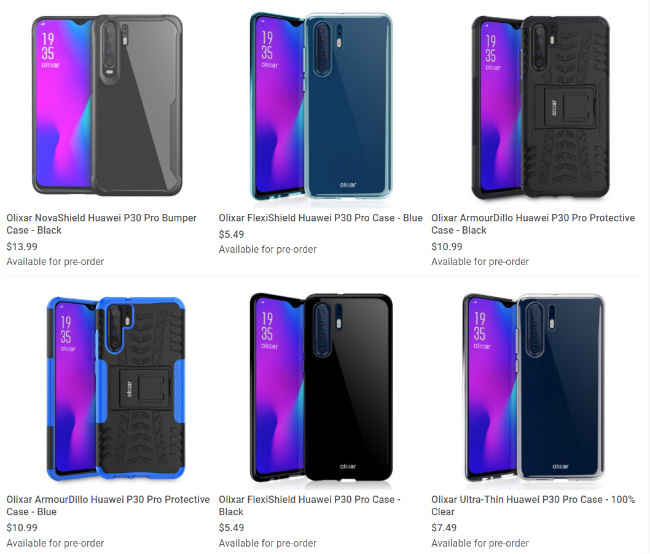Select the $10.99 price of blue ArmourDillo case

click(22, 527)
